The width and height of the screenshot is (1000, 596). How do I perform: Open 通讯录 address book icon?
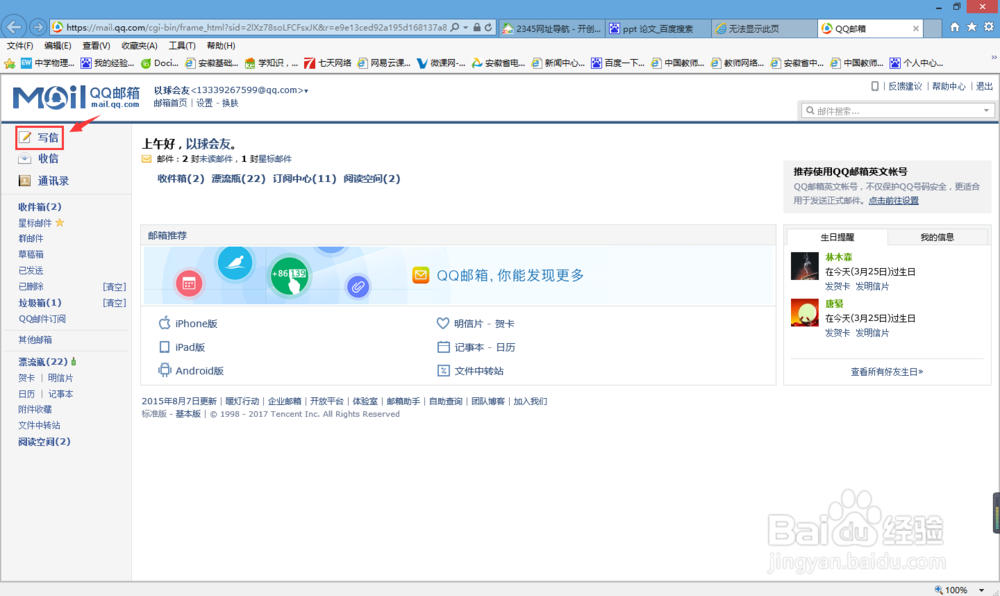coord(25,180)
